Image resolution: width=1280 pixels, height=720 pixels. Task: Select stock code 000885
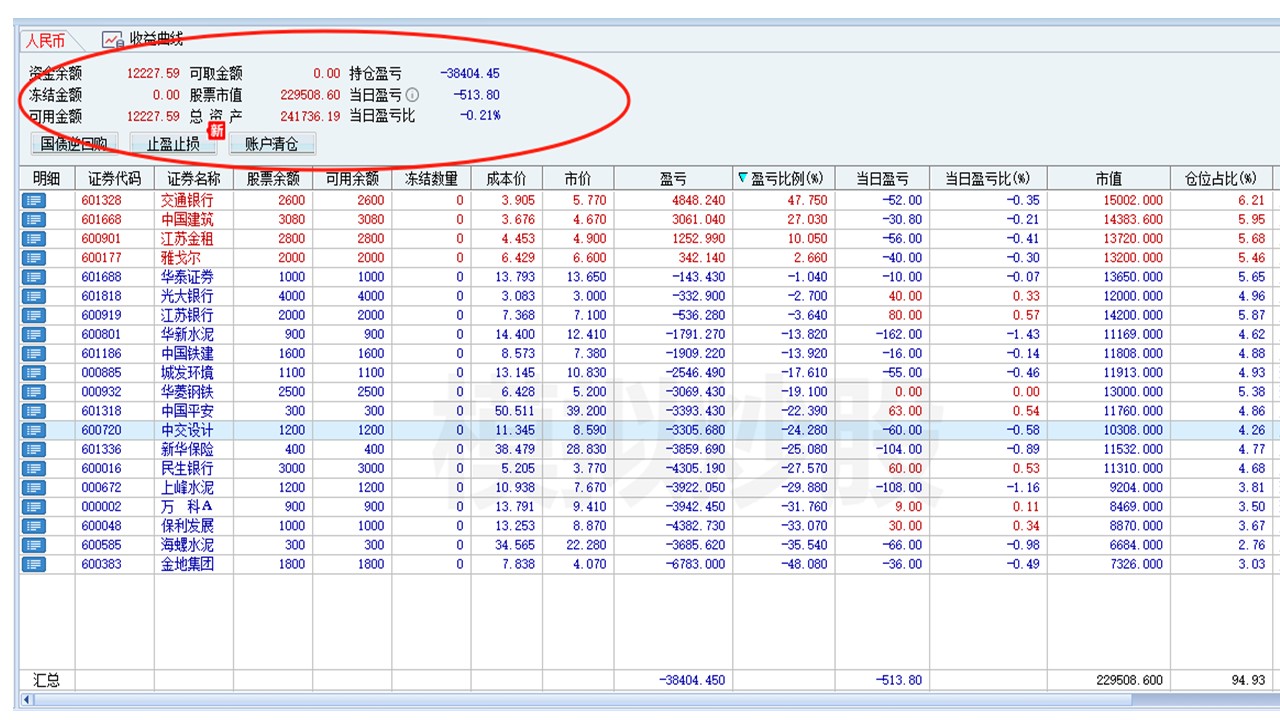pyautogui.click(x=101, y=373)
